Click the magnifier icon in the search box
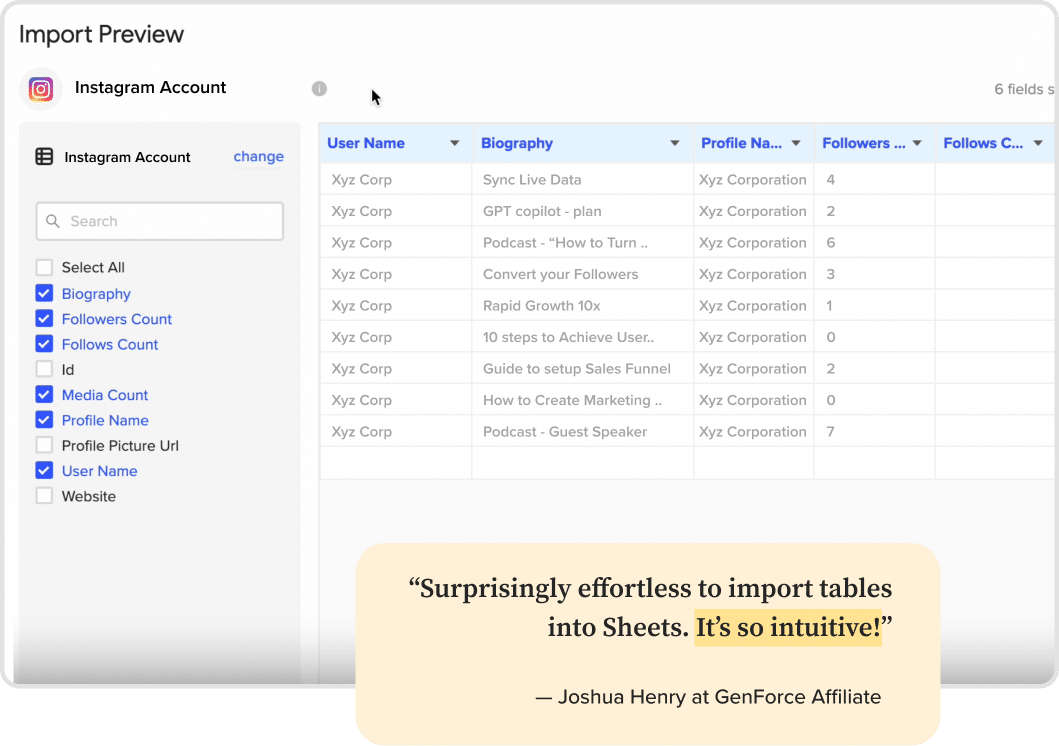 click(x=53, y=221)
